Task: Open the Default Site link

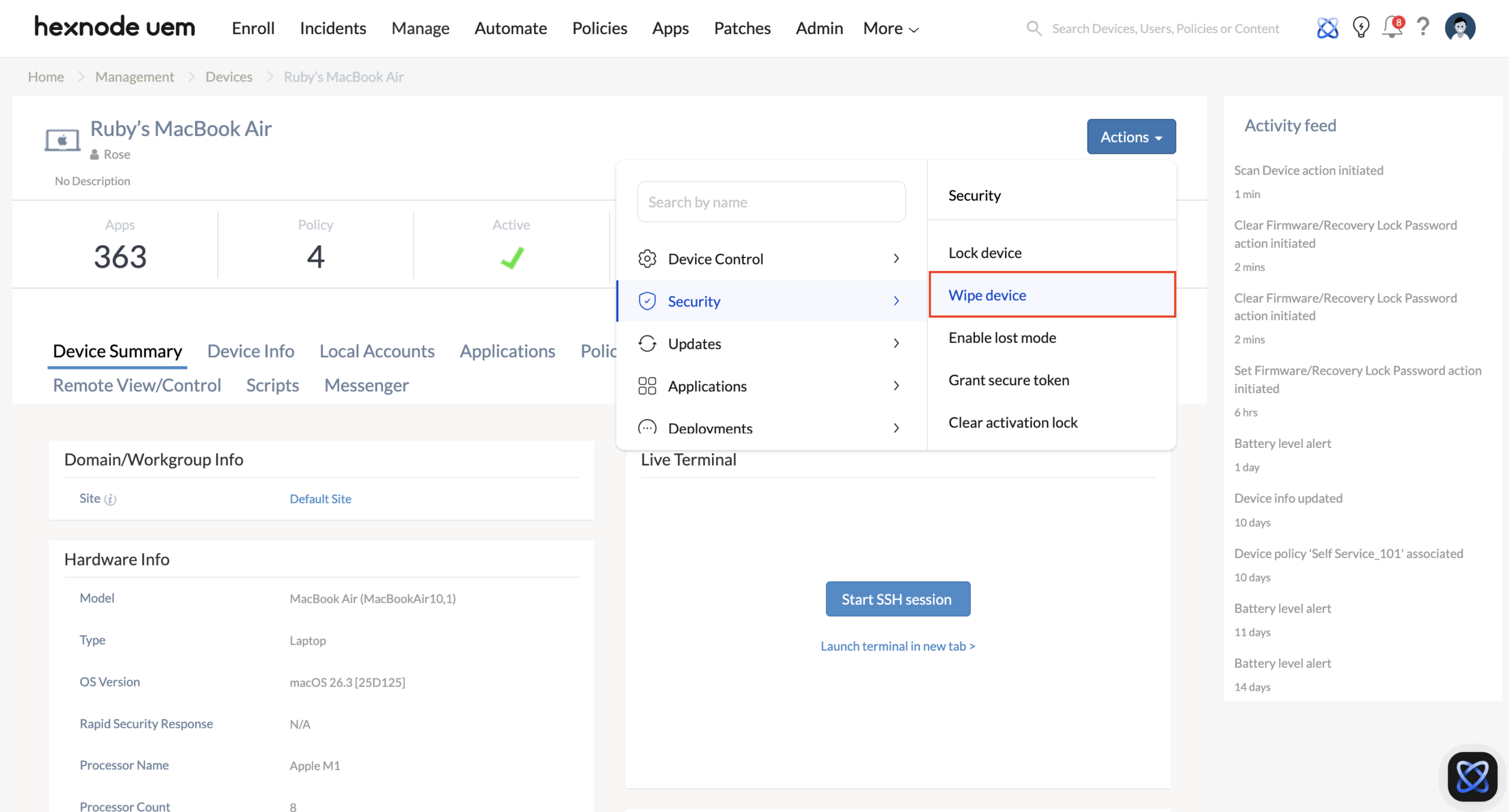Action: [320, 499]
